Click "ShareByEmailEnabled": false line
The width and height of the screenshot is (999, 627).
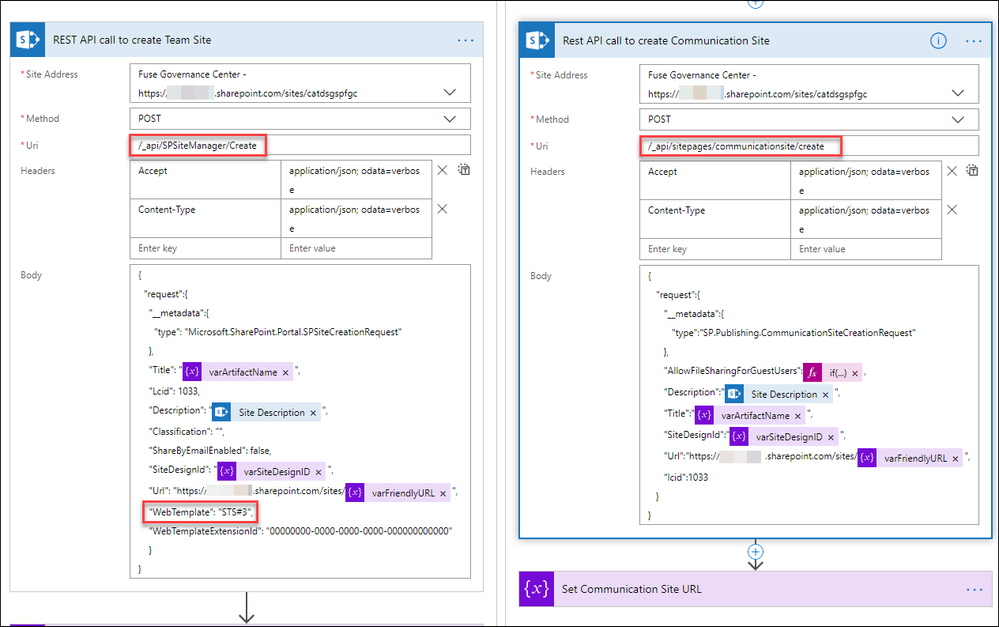(210, 450)
